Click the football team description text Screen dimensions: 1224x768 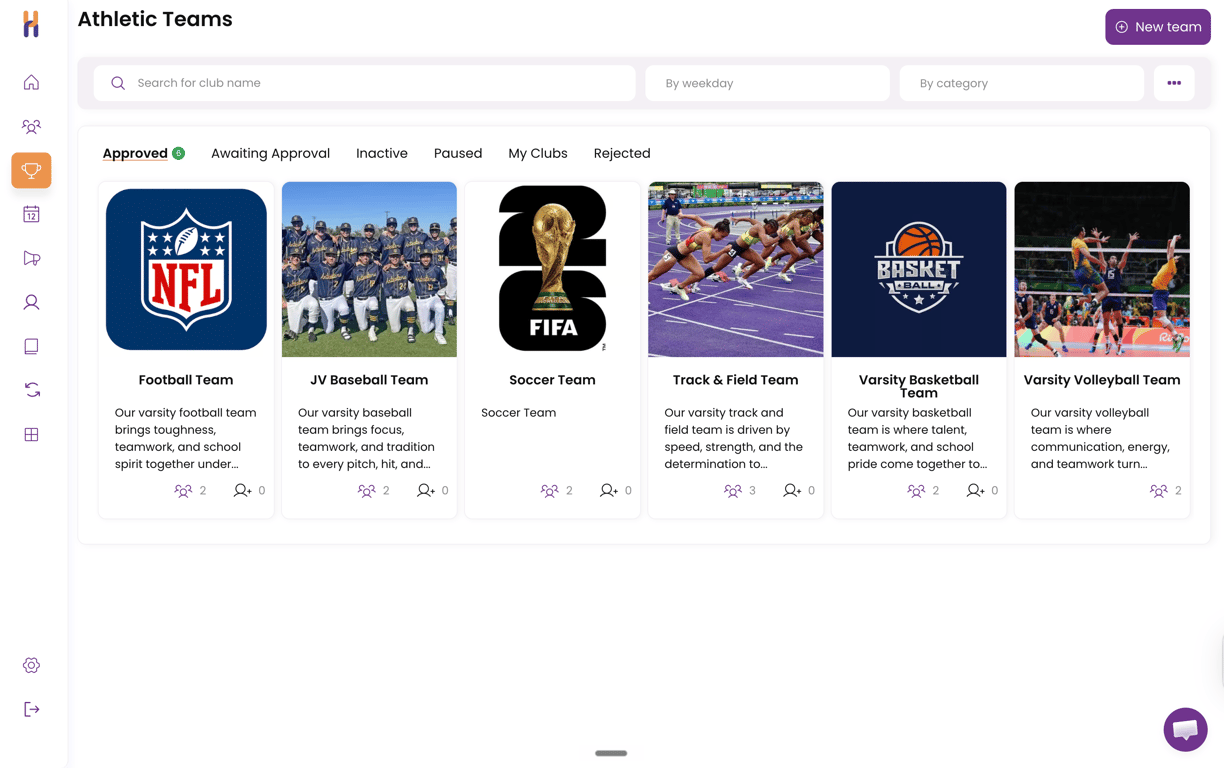pos(186,438)
